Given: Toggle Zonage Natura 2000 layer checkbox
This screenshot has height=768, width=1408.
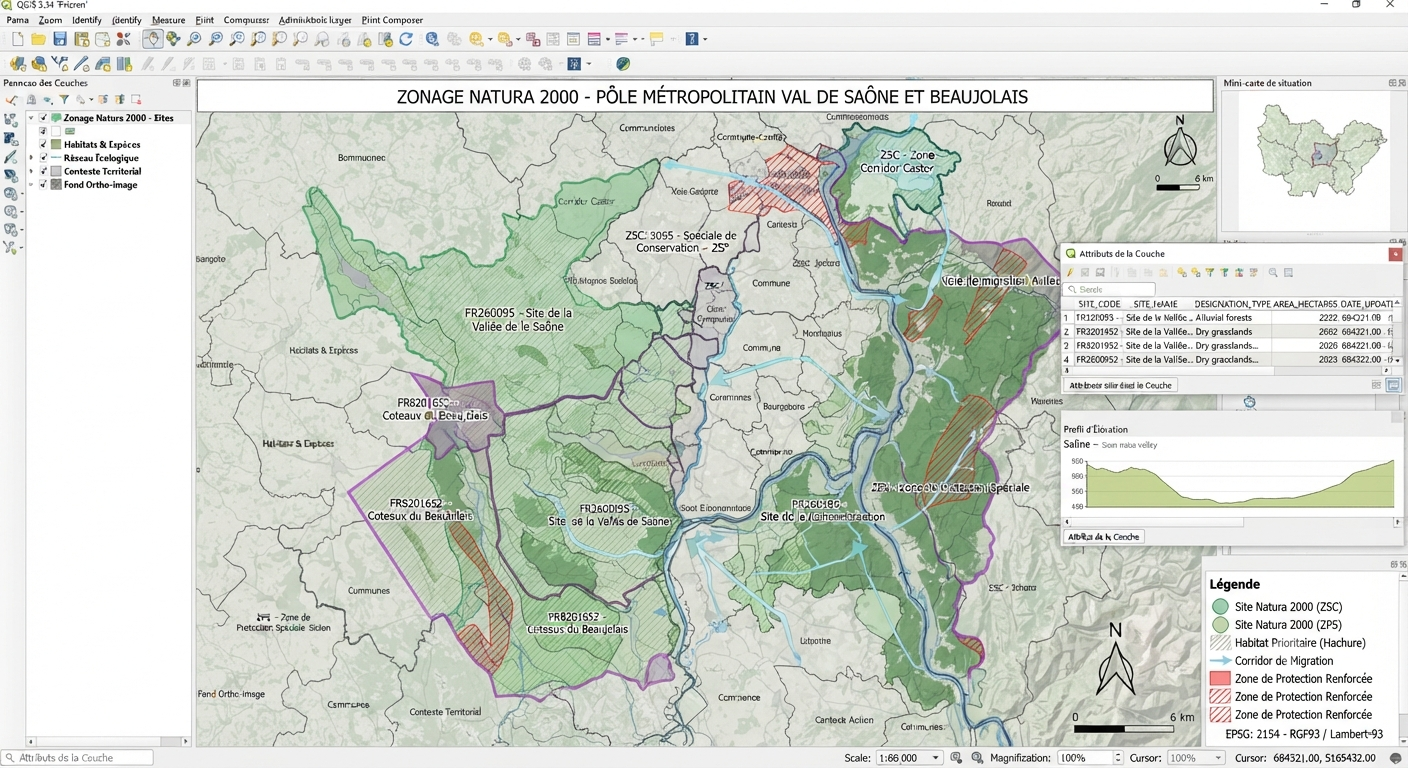Looking at the screenshot, I should (44, 118).
